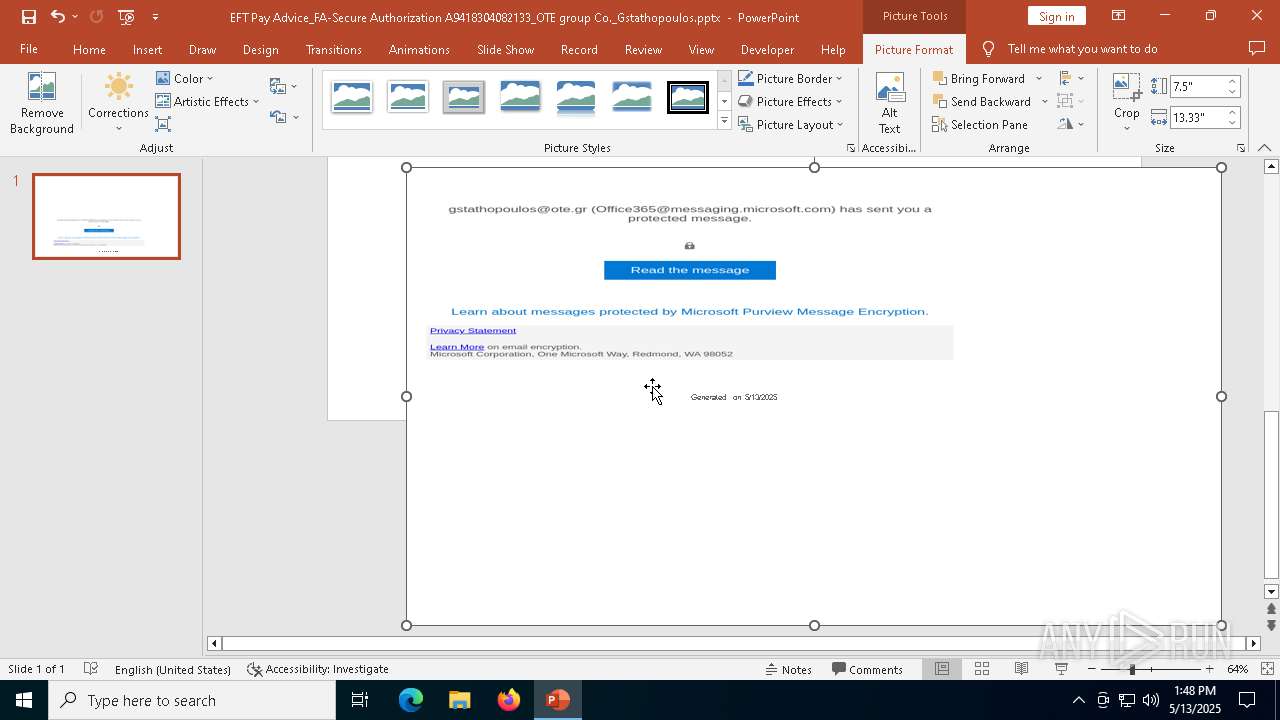Select the black-bordered picture style thumbnail
Viewport: 1280px width, 720px height.
click(688, 97)
